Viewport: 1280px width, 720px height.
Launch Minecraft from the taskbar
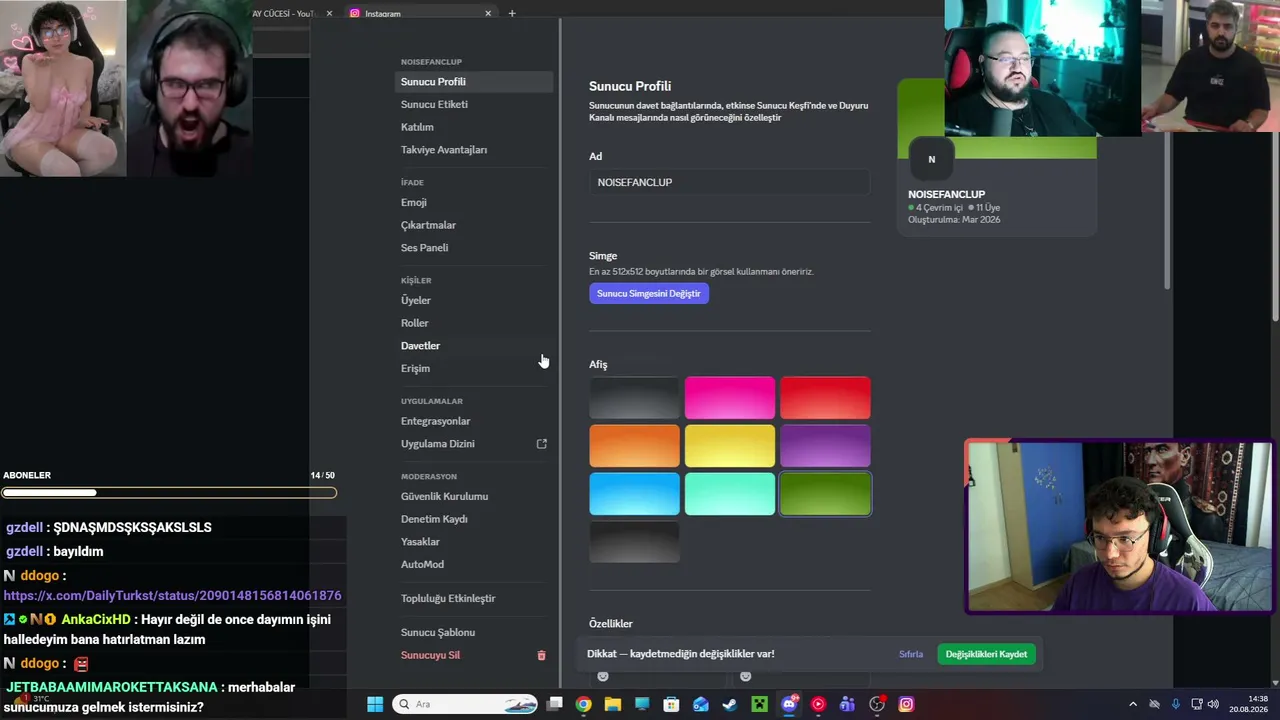759,704
